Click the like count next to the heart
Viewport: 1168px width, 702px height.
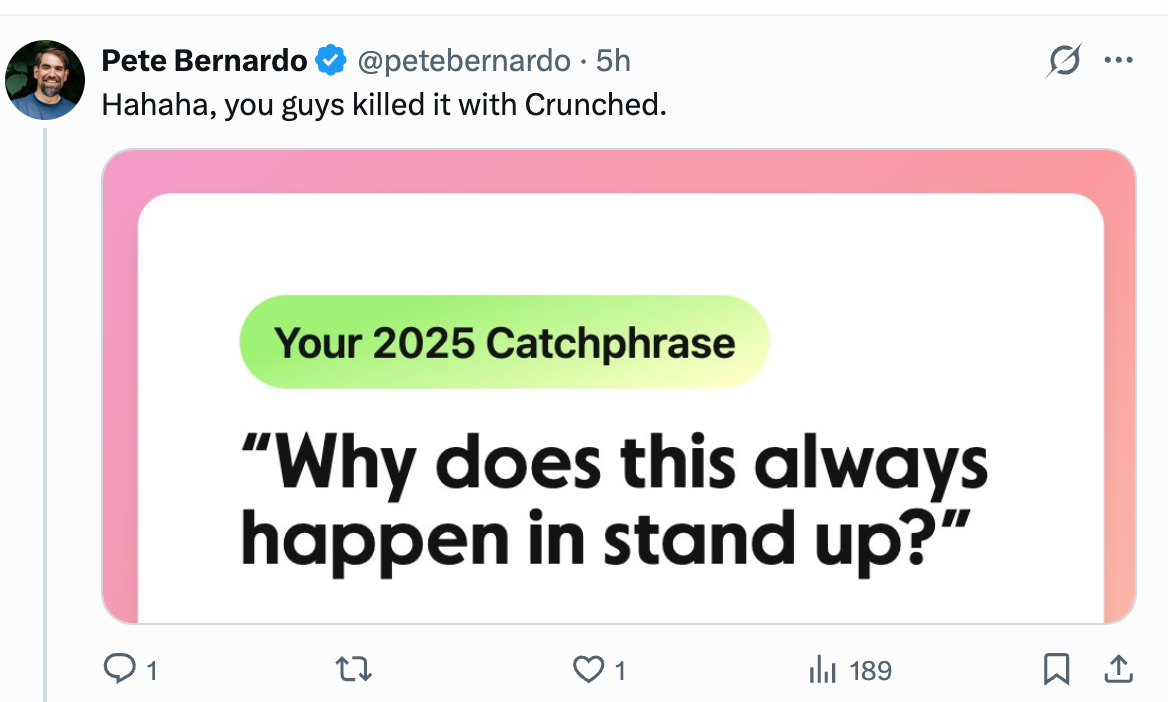[620, 670]
